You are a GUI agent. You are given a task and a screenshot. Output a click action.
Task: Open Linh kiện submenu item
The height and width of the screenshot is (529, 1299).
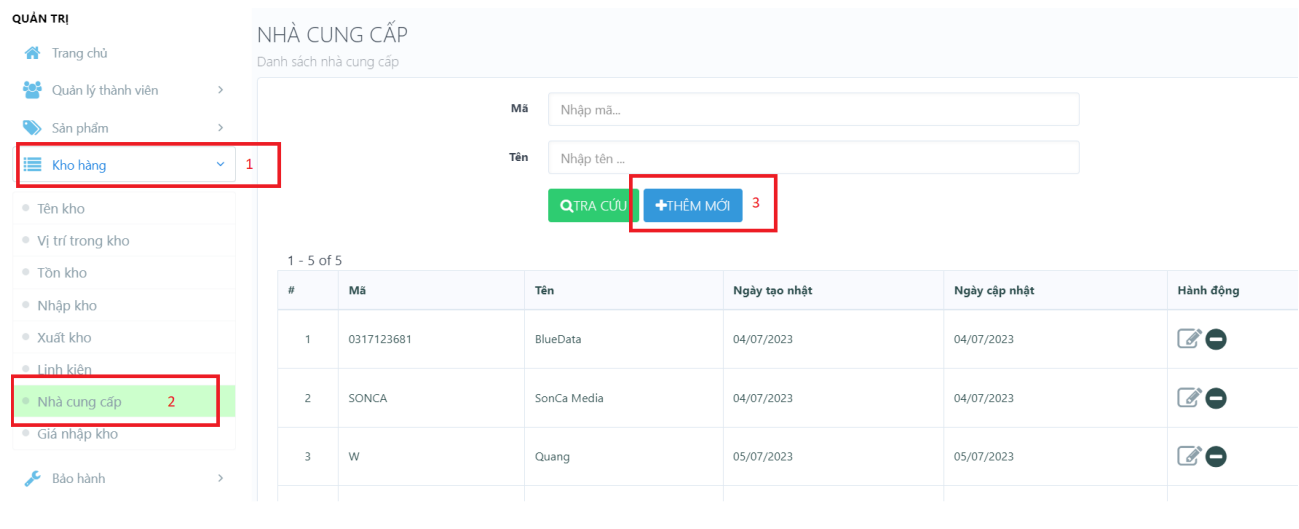tap(64, 370)
